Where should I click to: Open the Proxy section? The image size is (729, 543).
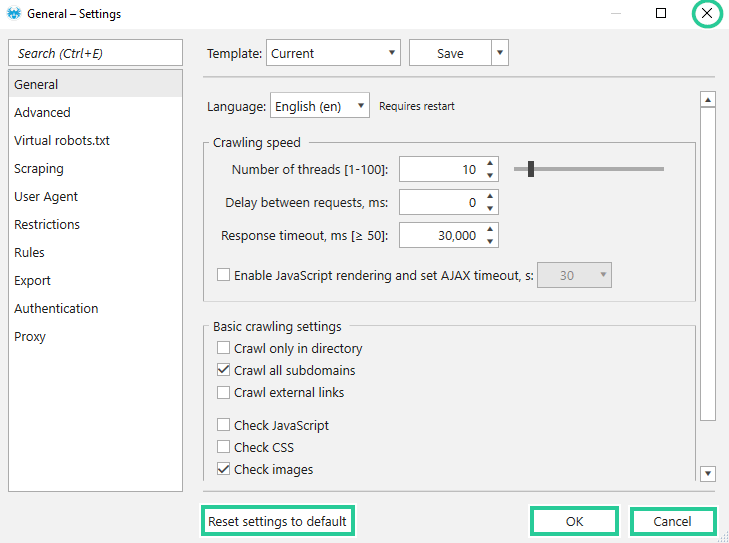pyautogui.click(x=95, y=336)
